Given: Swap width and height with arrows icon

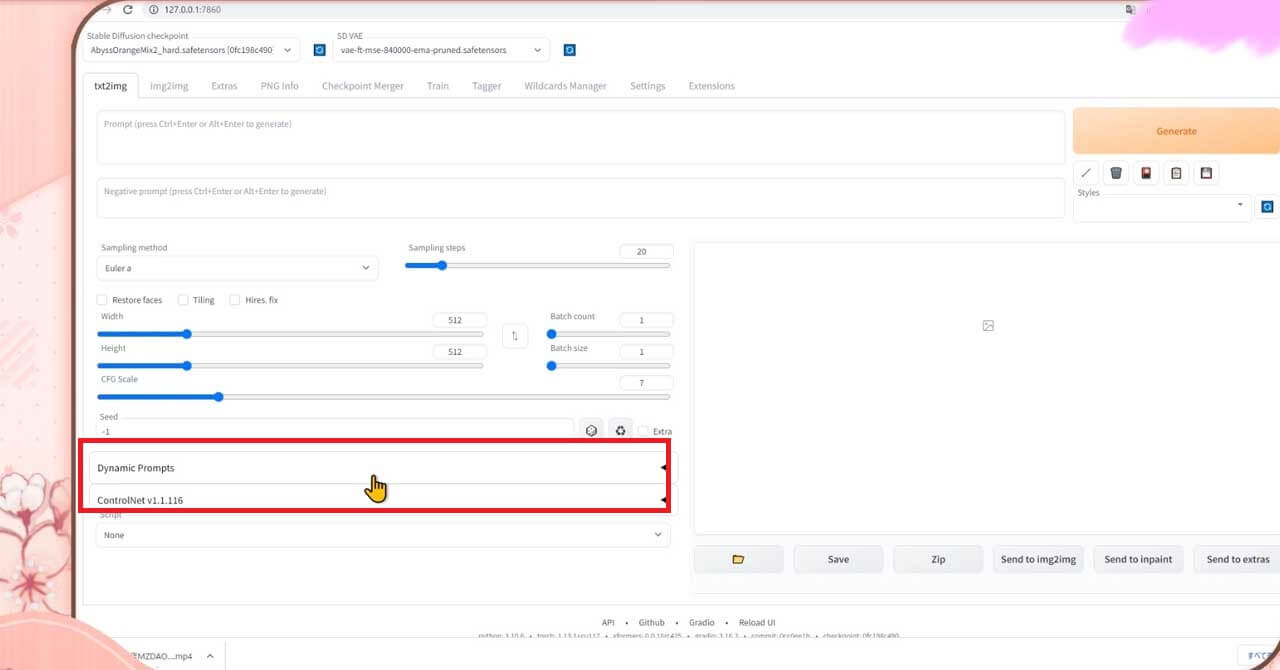Looking at the screenshot, I should click(515, 336).
